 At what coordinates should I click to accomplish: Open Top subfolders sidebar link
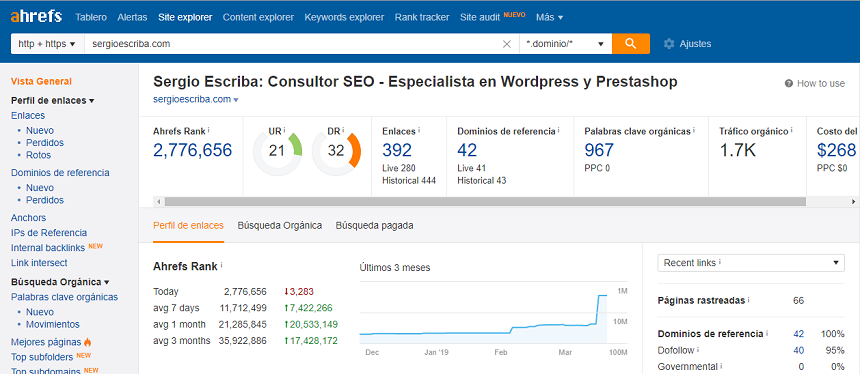coord(43,357)
